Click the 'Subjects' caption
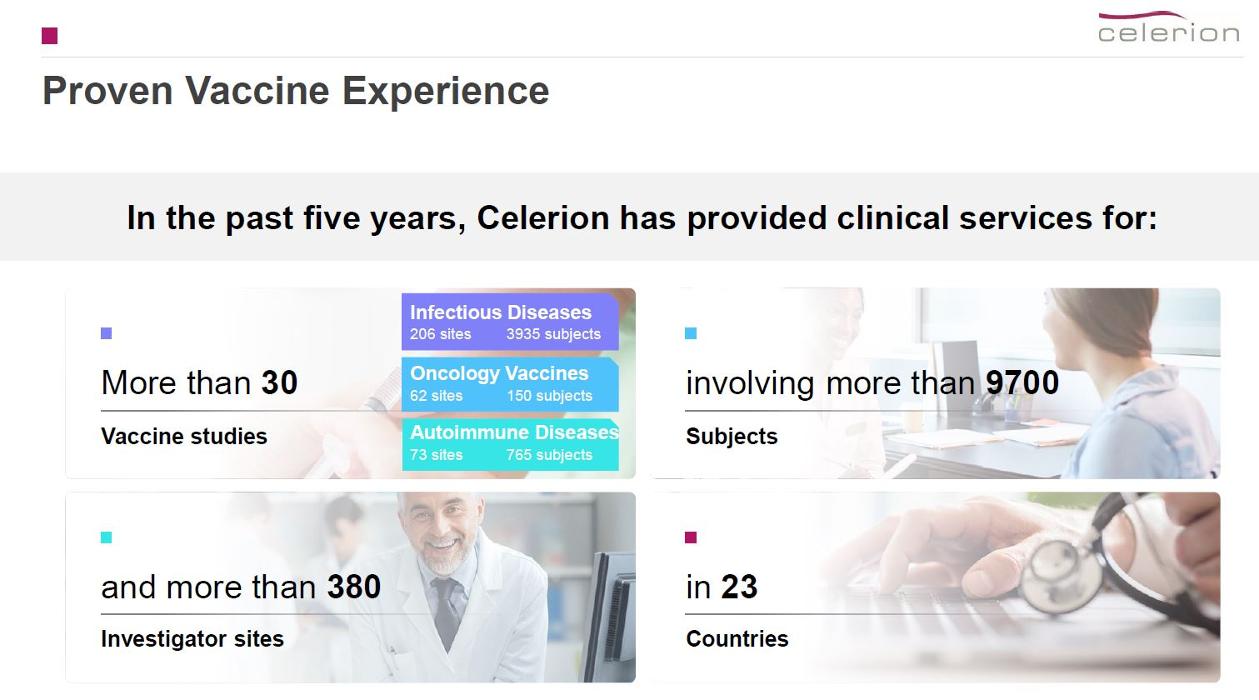The width and height of the screenshot is (1259, 700). click(x=731, y=436)
